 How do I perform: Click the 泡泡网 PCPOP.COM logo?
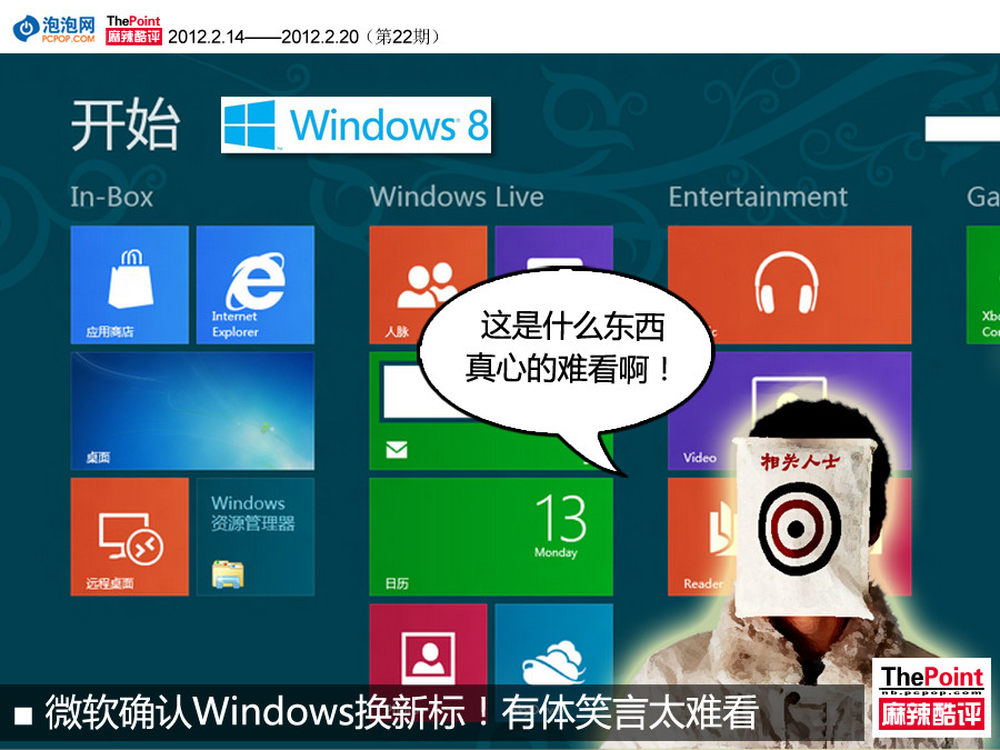[55, 29]
